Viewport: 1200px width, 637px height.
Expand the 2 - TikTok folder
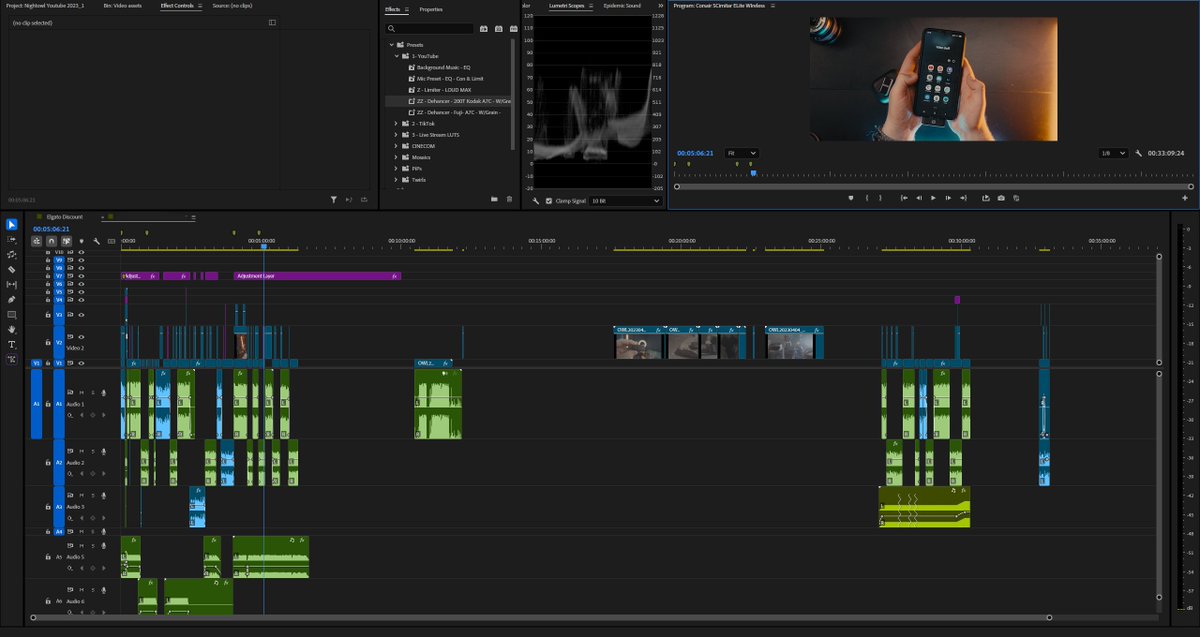(396, 123)
